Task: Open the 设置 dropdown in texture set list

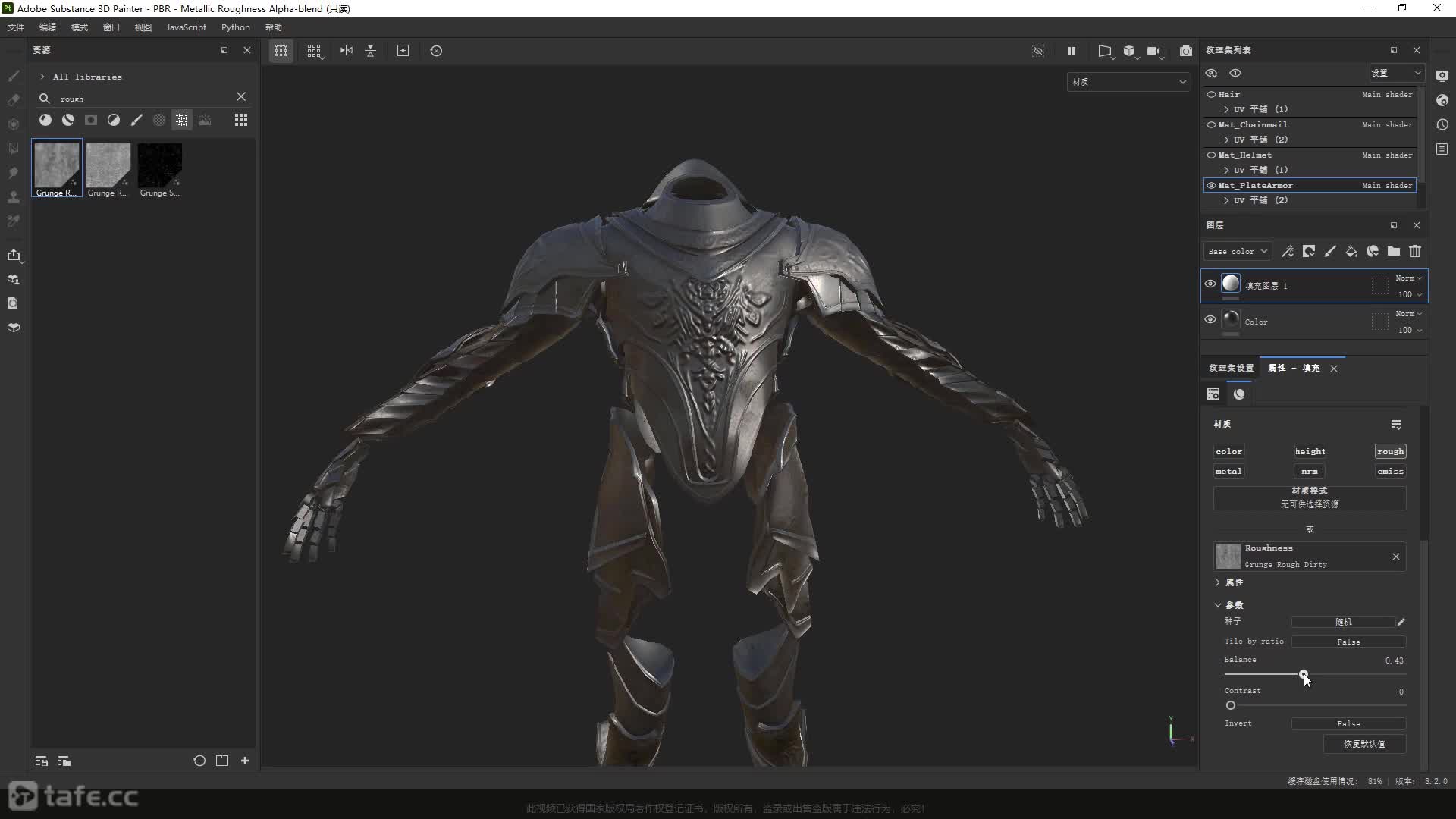Action: coord(1395,73)
